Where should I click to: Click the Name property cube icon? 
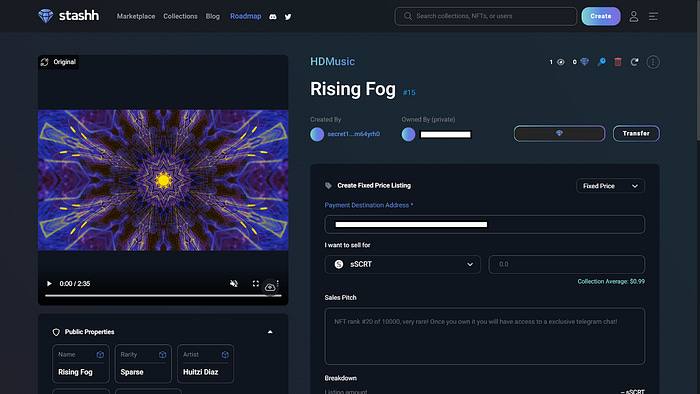click(x=100, y=354)
